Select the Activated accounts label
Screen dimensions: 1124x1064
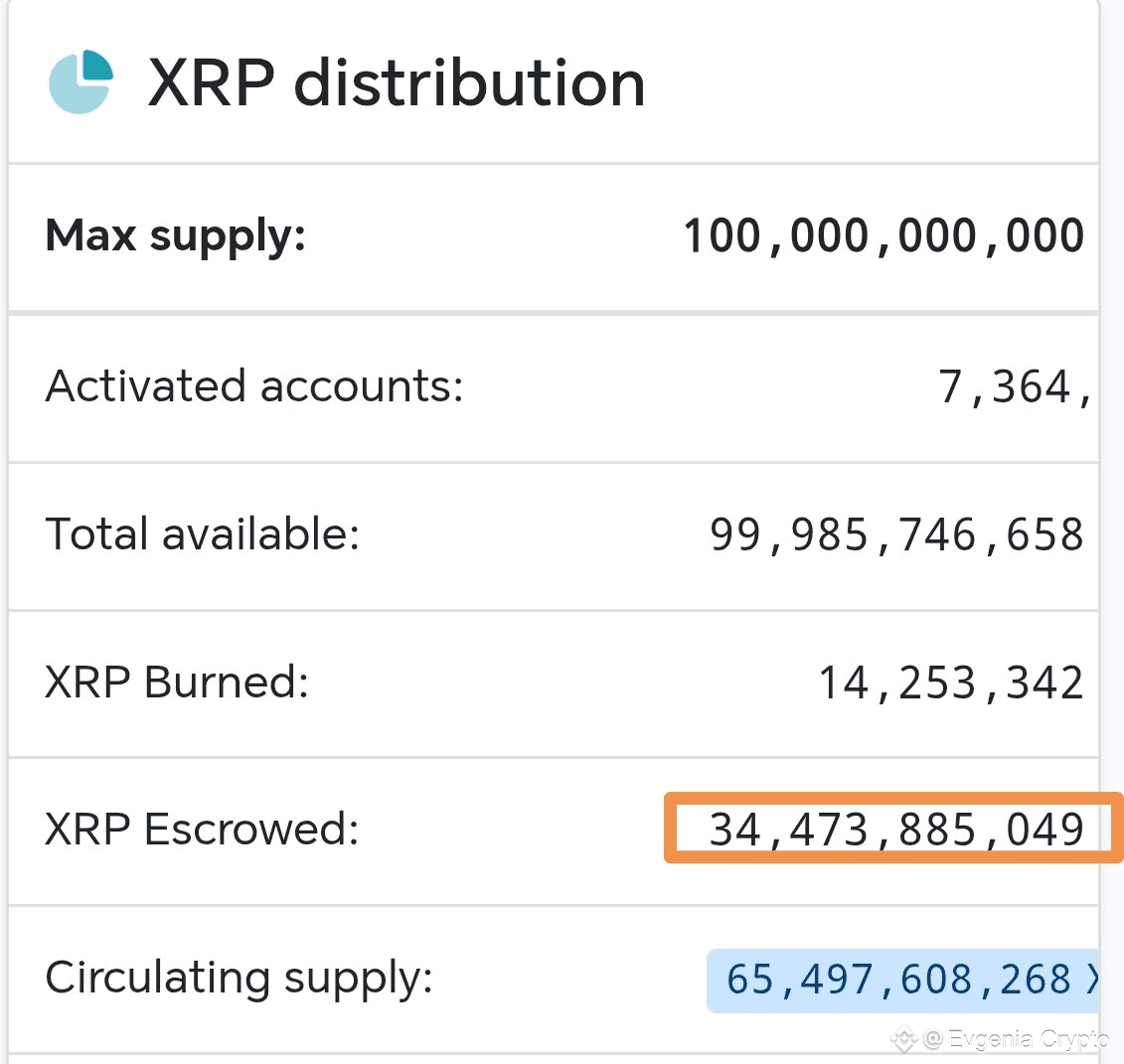click(x=254, y=386)
